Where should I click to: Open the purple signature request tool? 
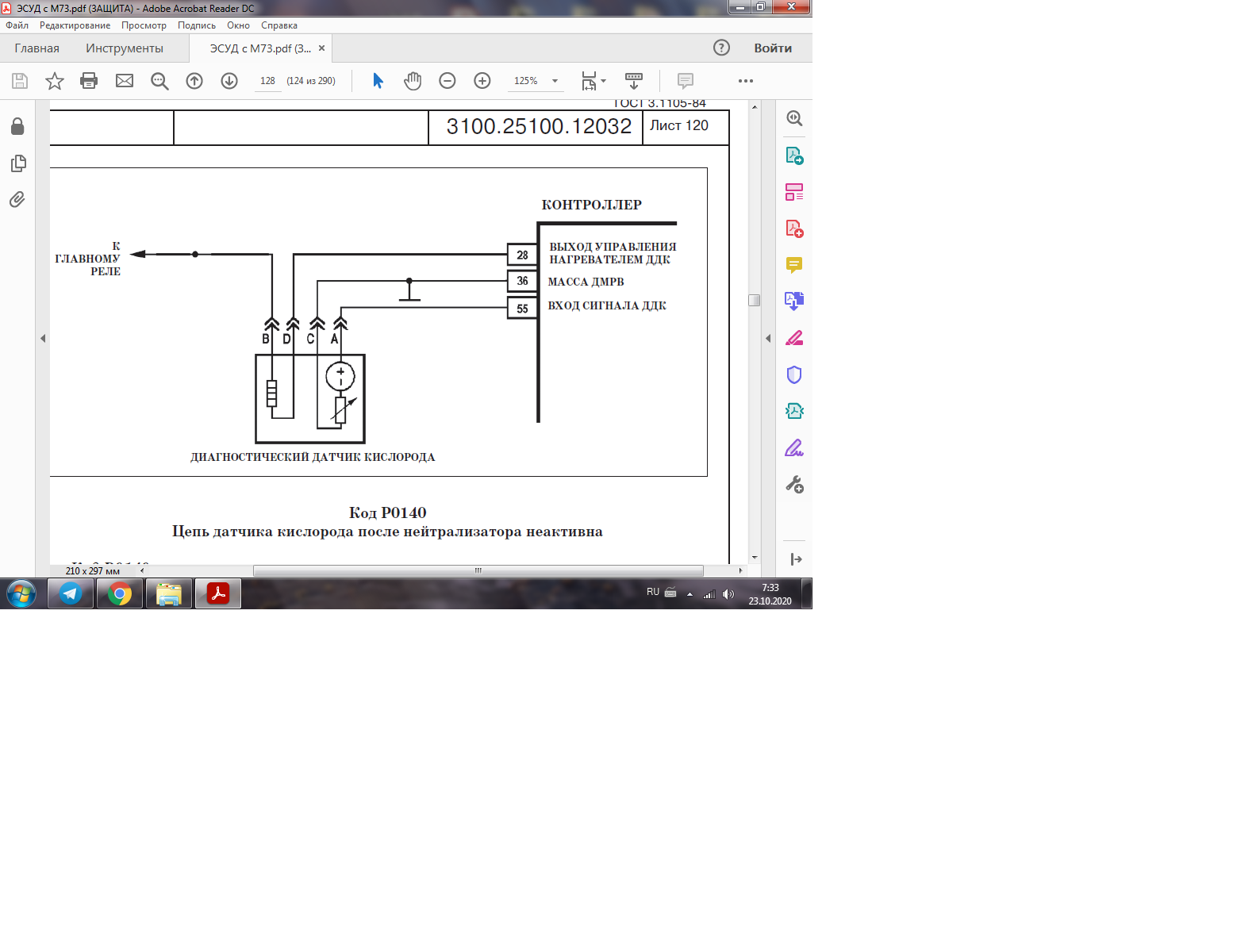[x=794, y=448]
